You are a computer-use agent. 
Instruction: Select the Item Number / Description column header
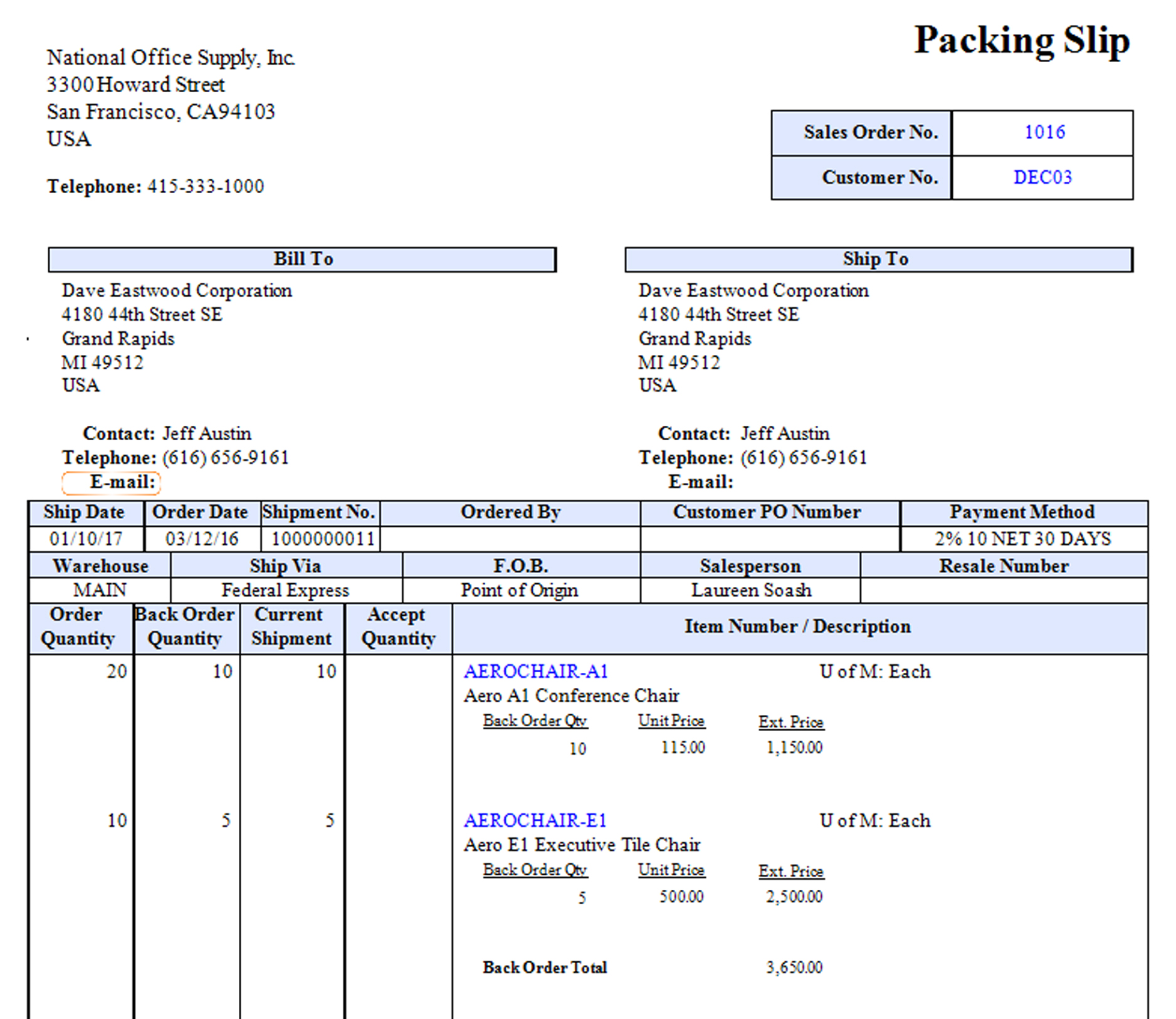click(x=797, y=626)
